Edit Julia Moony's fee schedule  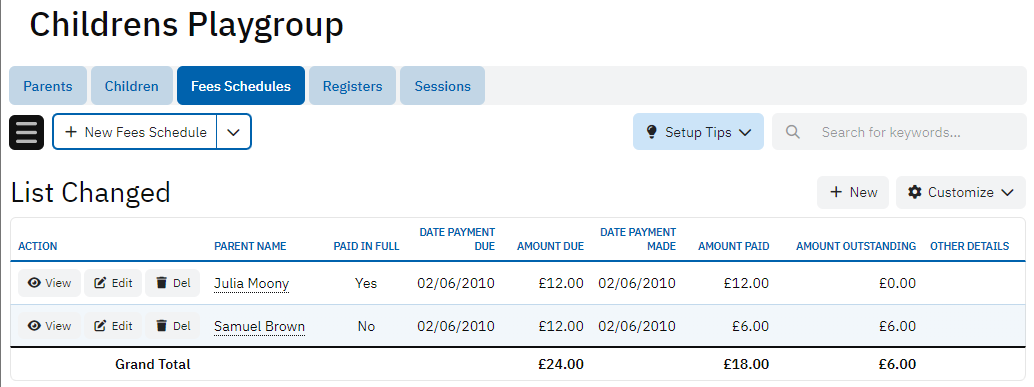click(113, 283)
